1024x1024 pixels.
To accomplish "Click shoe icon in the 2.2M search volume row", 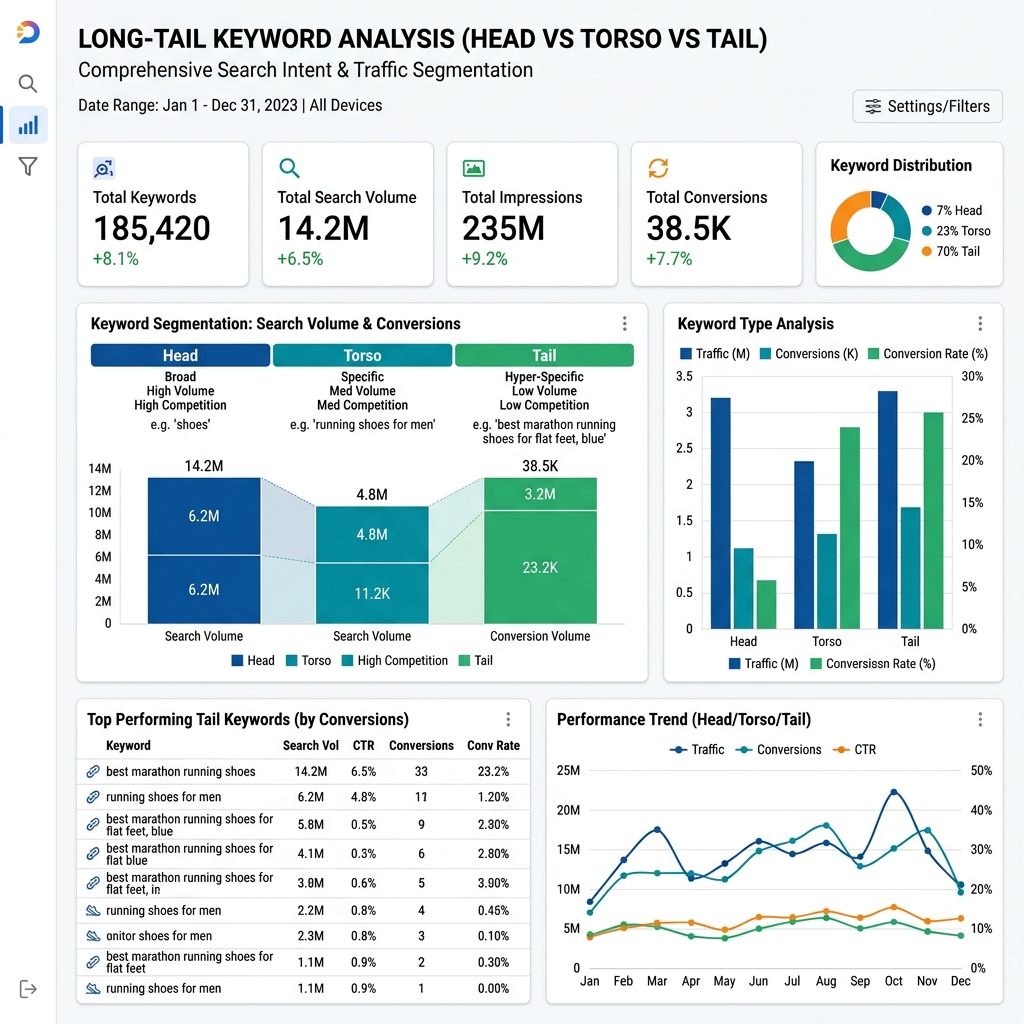I will (93, 910).
